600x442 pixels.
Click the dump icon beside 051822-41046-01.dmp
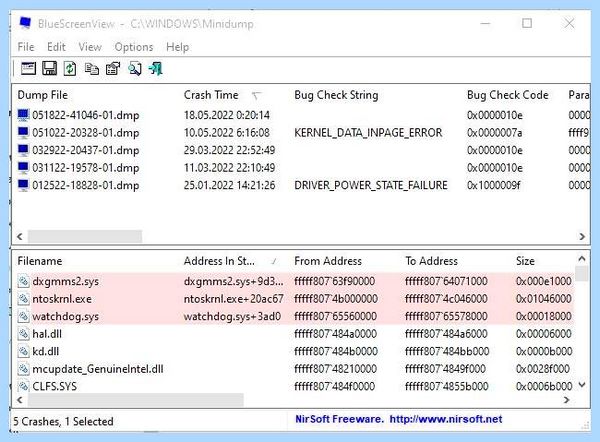coord(23,115)
